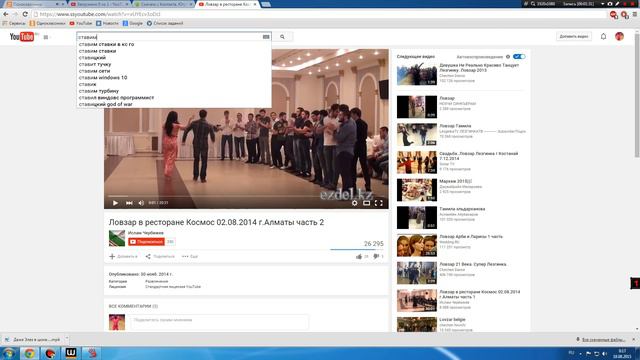Dislike the video with the thumbs down

376,257
